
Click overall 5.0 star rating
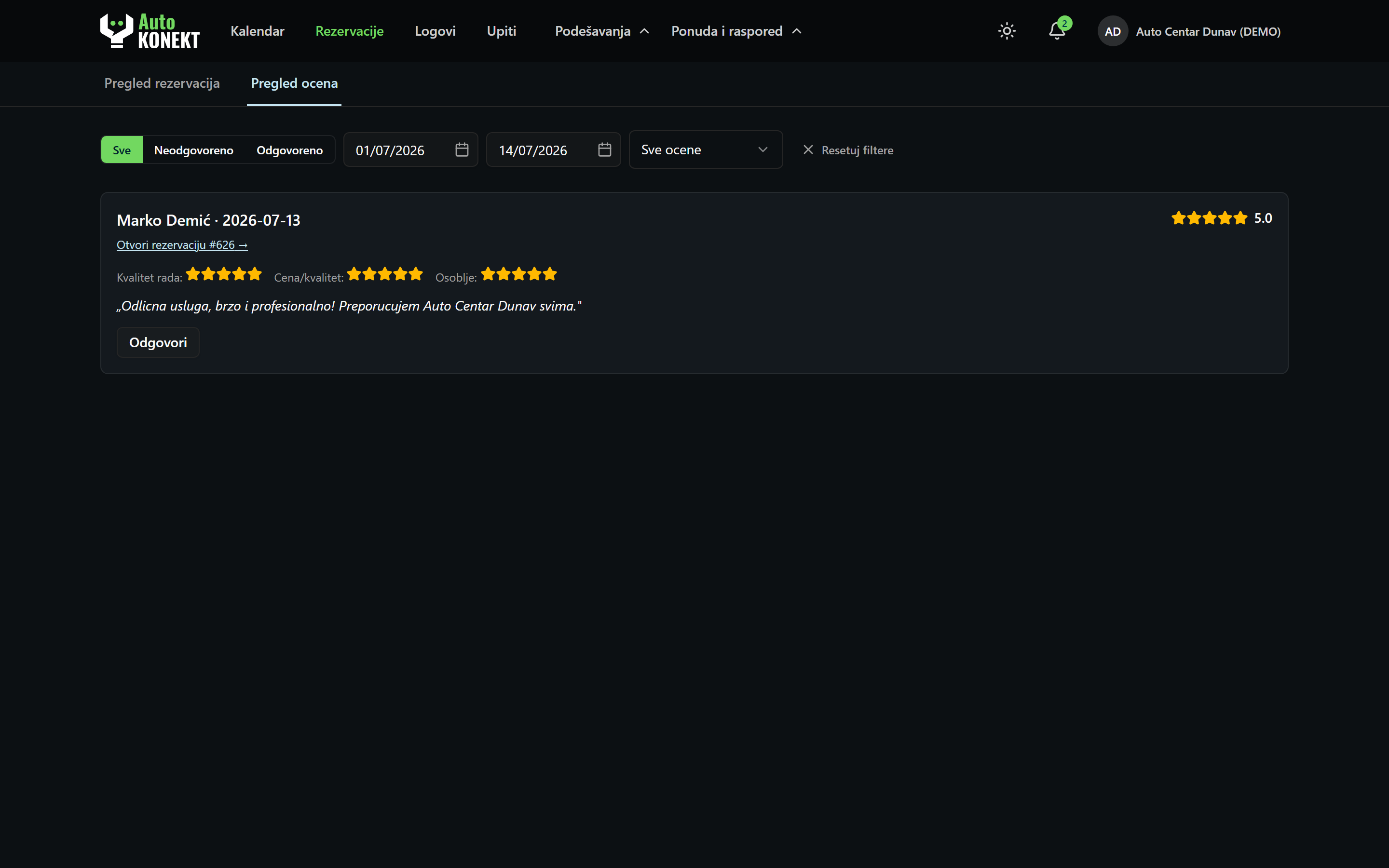click(1210, 218)
